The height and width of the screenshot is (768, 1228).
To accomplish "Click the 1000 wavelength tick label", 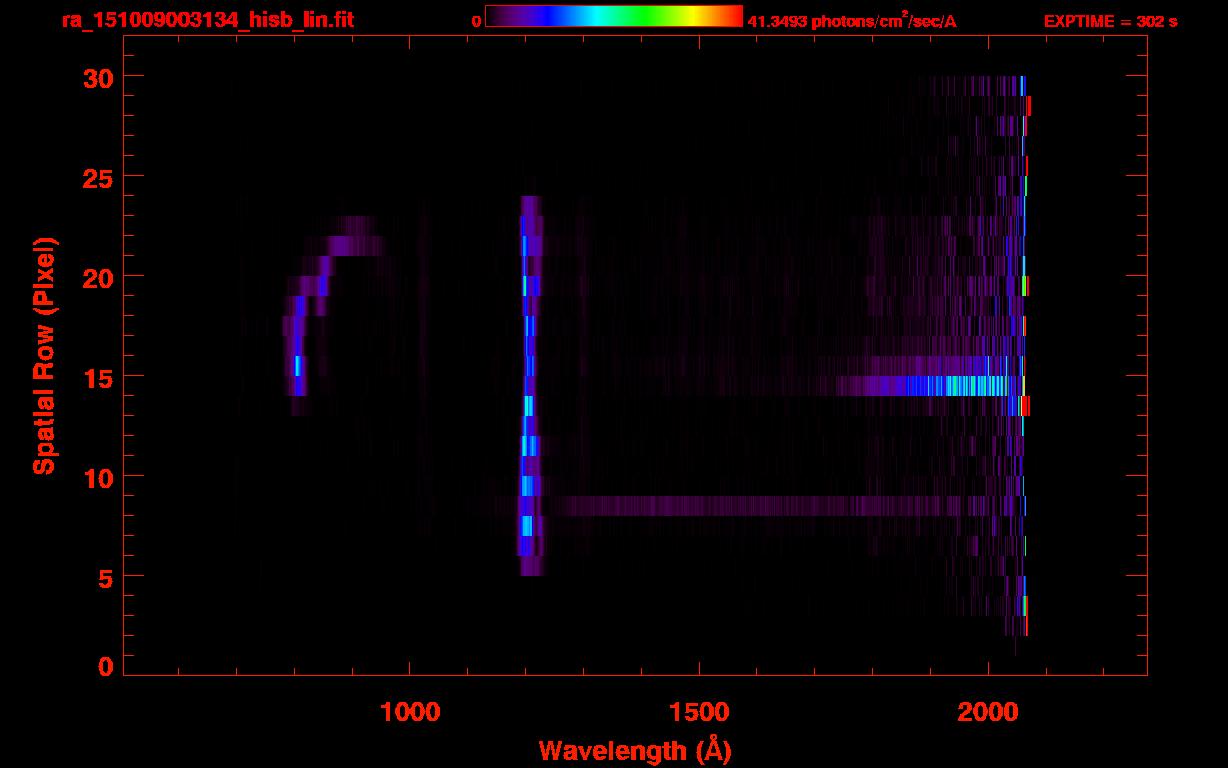I will (411, 712).
